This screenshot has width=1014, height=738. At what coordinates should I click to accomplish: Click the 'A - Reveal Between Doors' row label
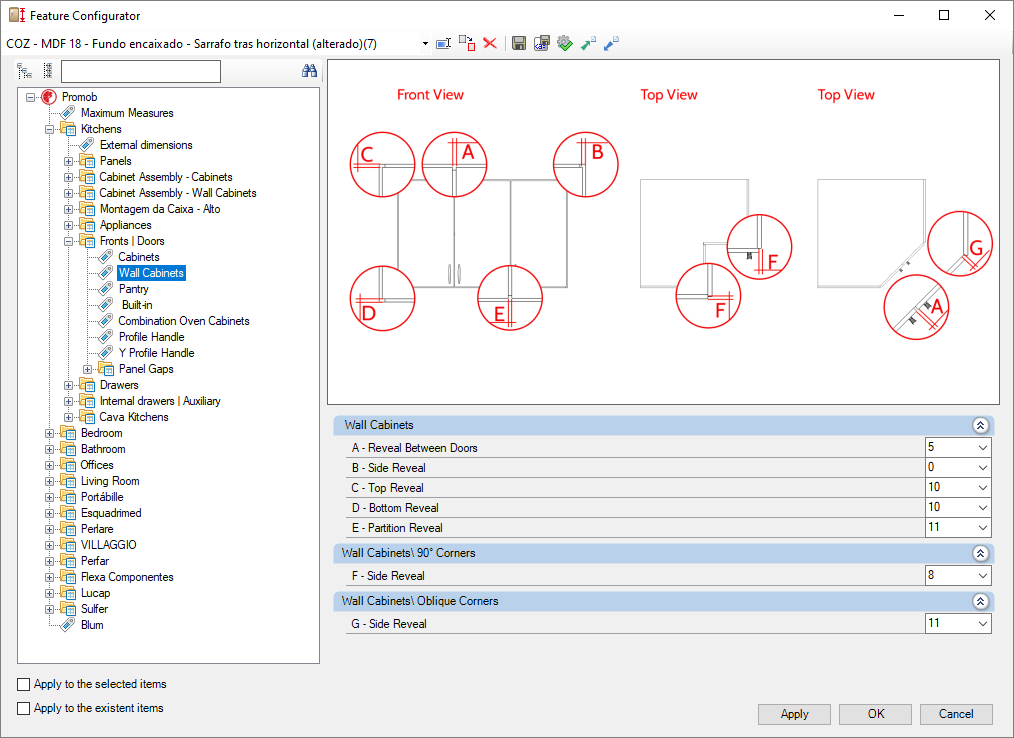coord(415,448)
